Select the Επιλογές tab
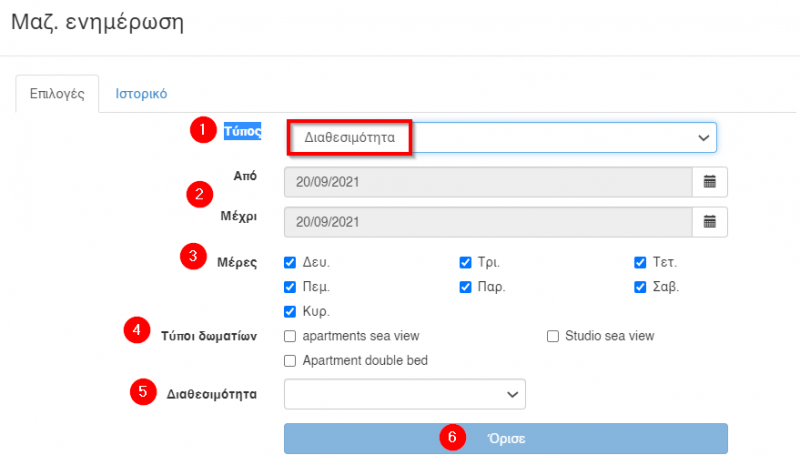800x465 pixels. [57, 94]
